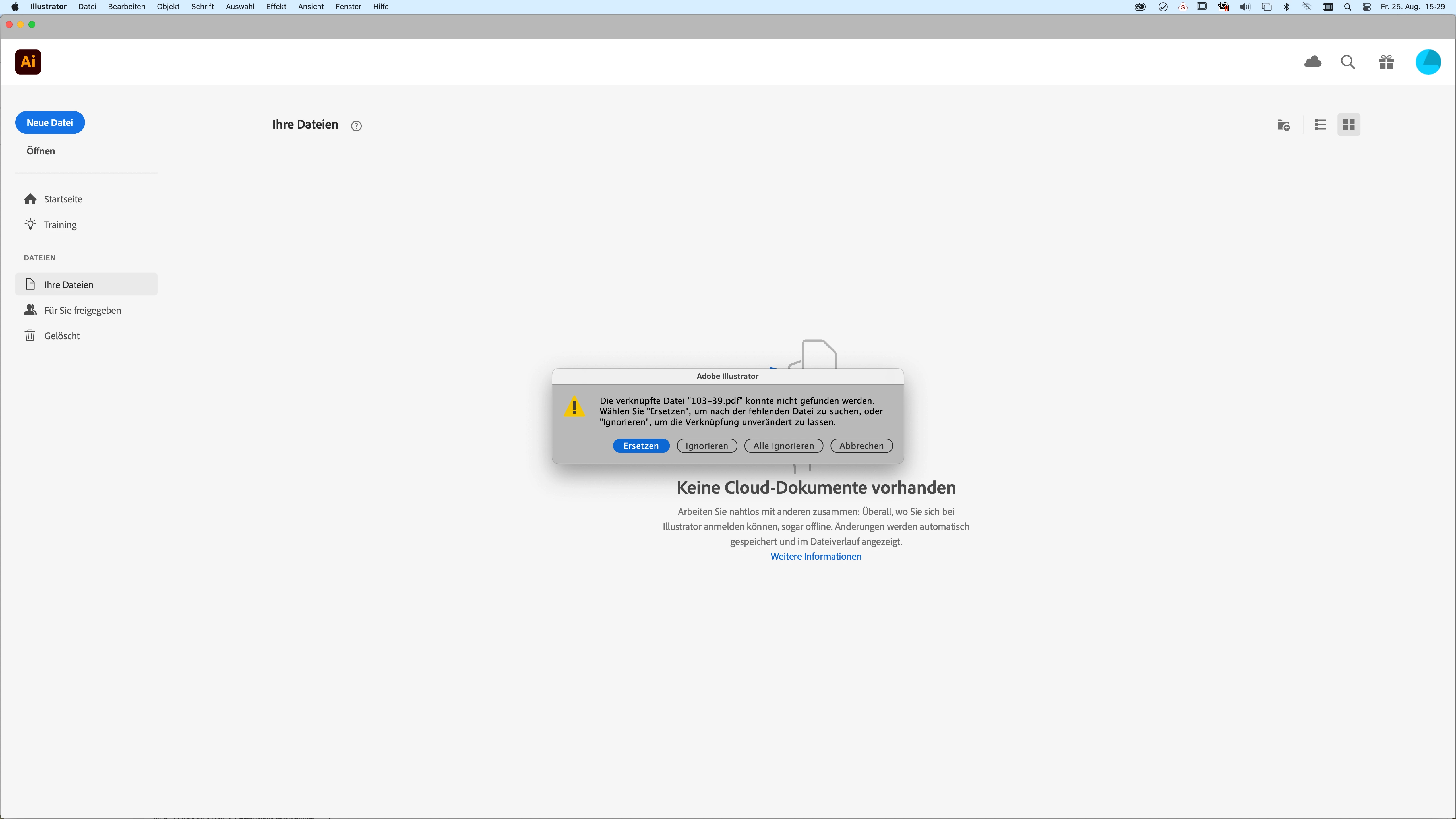1456x819 pixels.
Task: Click the Abbrechen dialog button
Action: click(861, 446)
